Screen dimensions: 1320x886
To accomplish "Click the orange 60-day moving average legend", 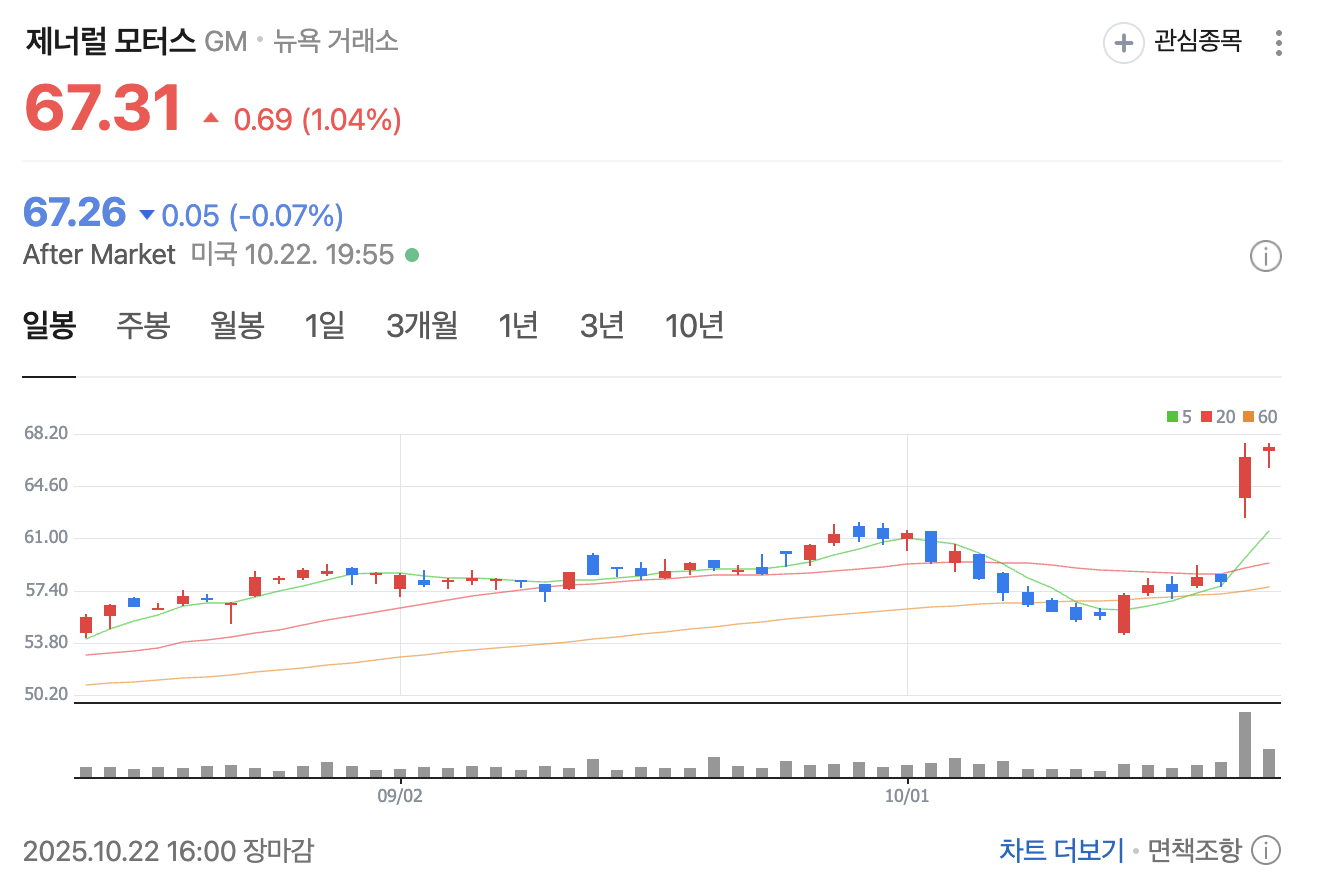I will [1260, 417].
